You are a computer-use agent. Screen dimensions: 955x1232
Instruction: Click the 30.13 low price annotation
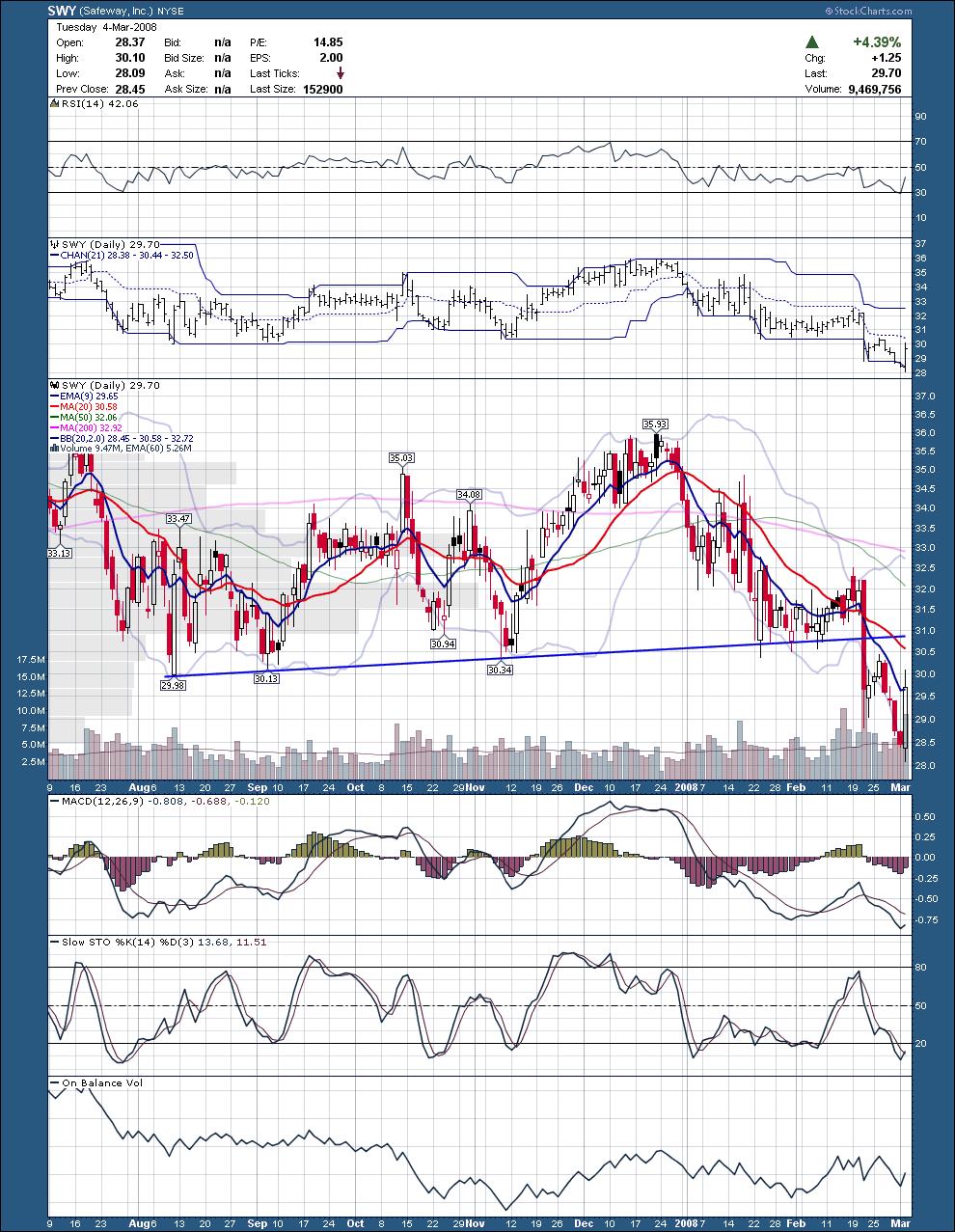266,678
